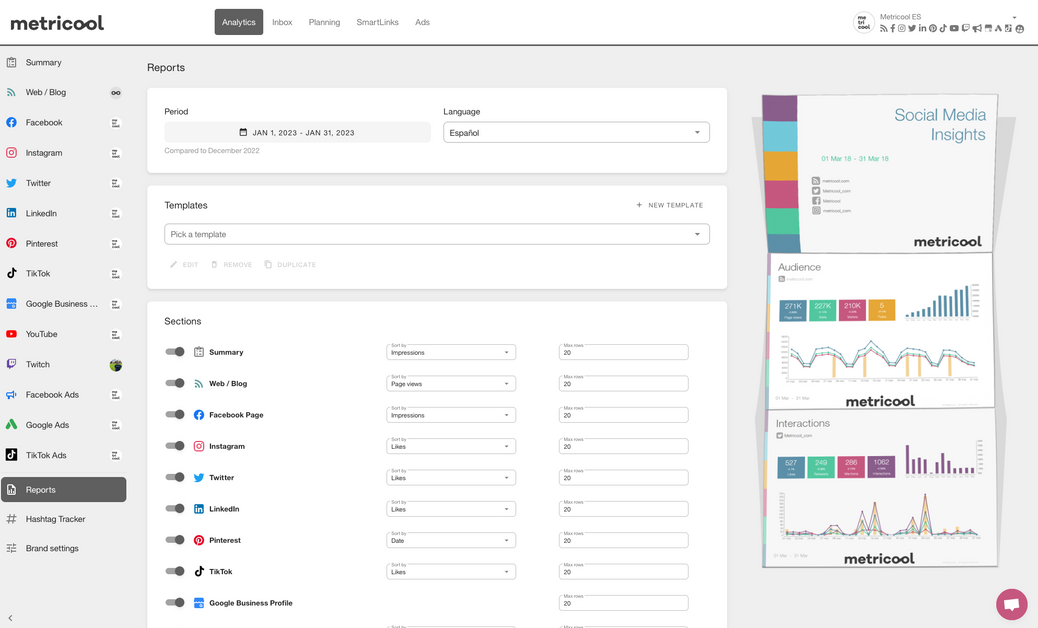The height and width of the screenshot is (628, 1038).
Task: Click the Social Media Insights report preview cover
Action: click(x=880, y=173)
